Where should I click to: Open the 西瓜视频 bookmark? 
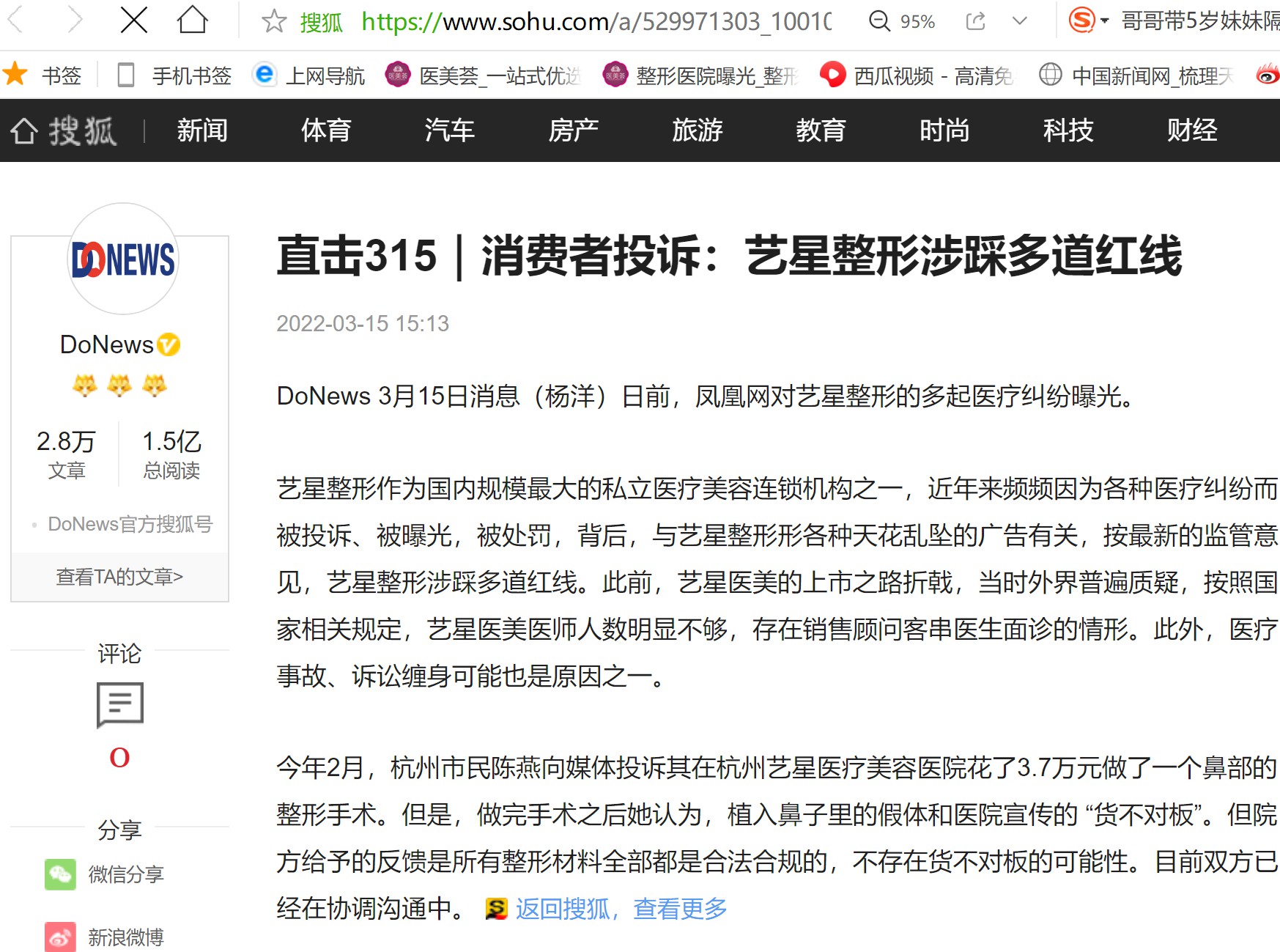(917, 75)
